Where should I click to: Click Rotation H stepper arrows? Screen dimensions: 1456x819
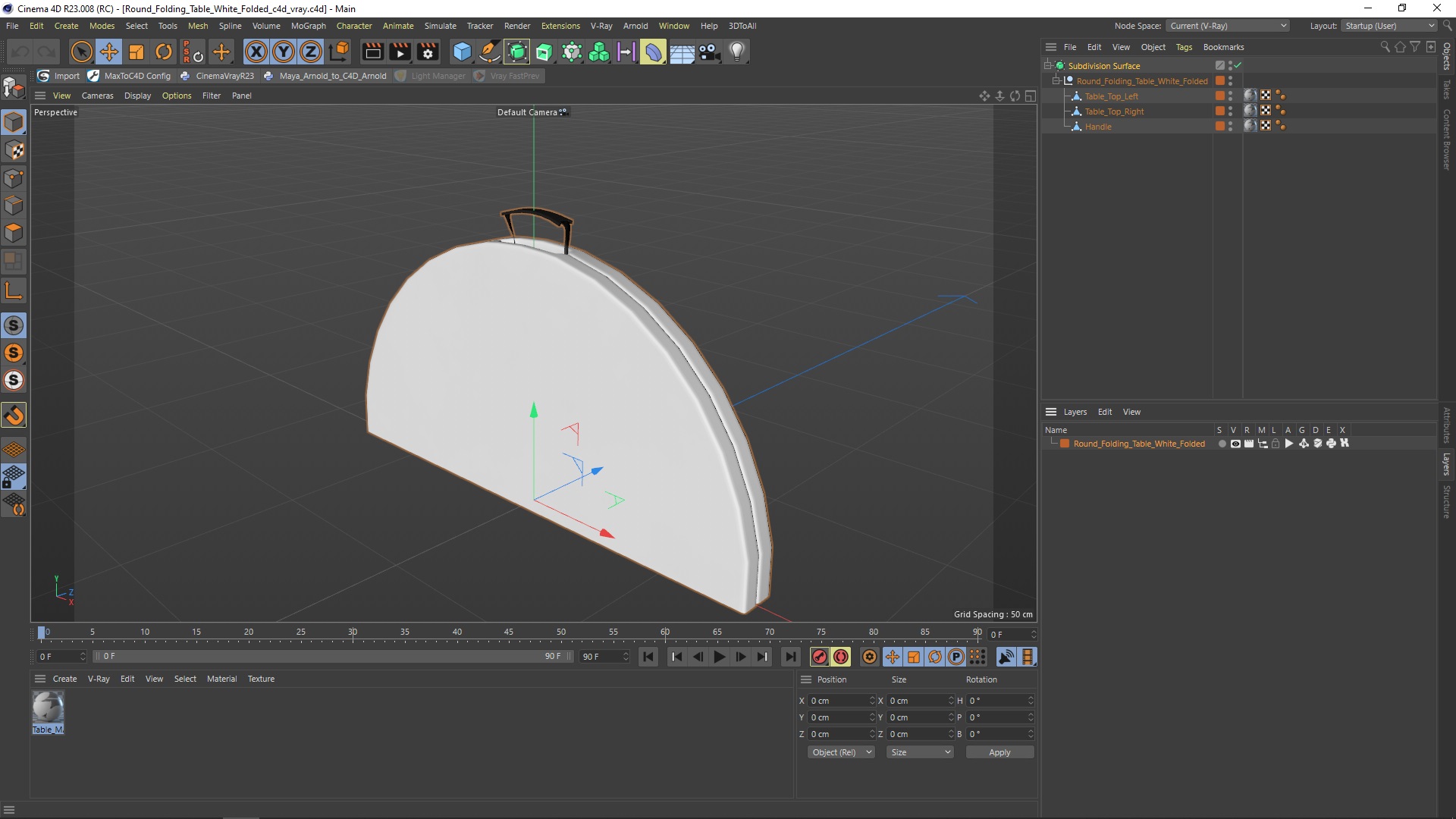click(1031, 701)
